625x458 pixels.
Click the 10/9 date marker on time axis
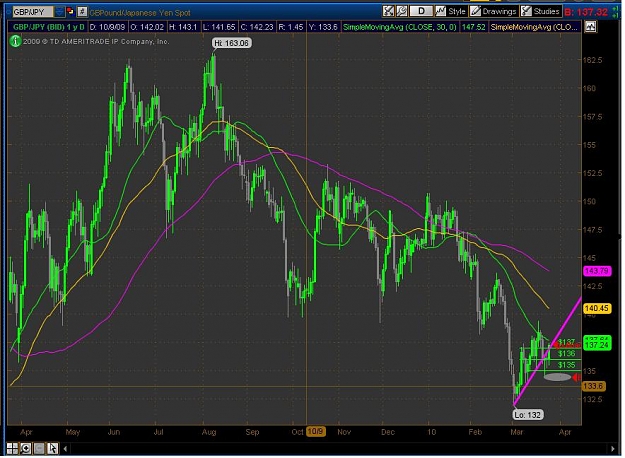click(315, 431)
